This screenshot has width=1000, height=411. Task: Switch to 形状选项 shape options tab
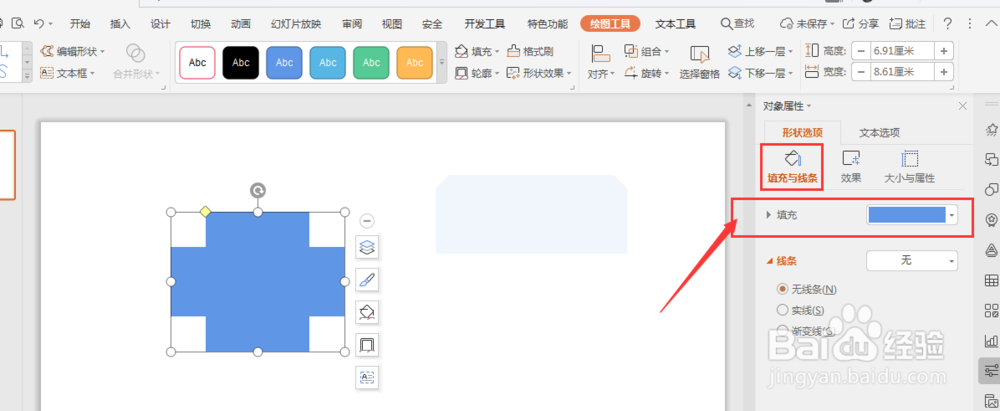tap(802, 132)
